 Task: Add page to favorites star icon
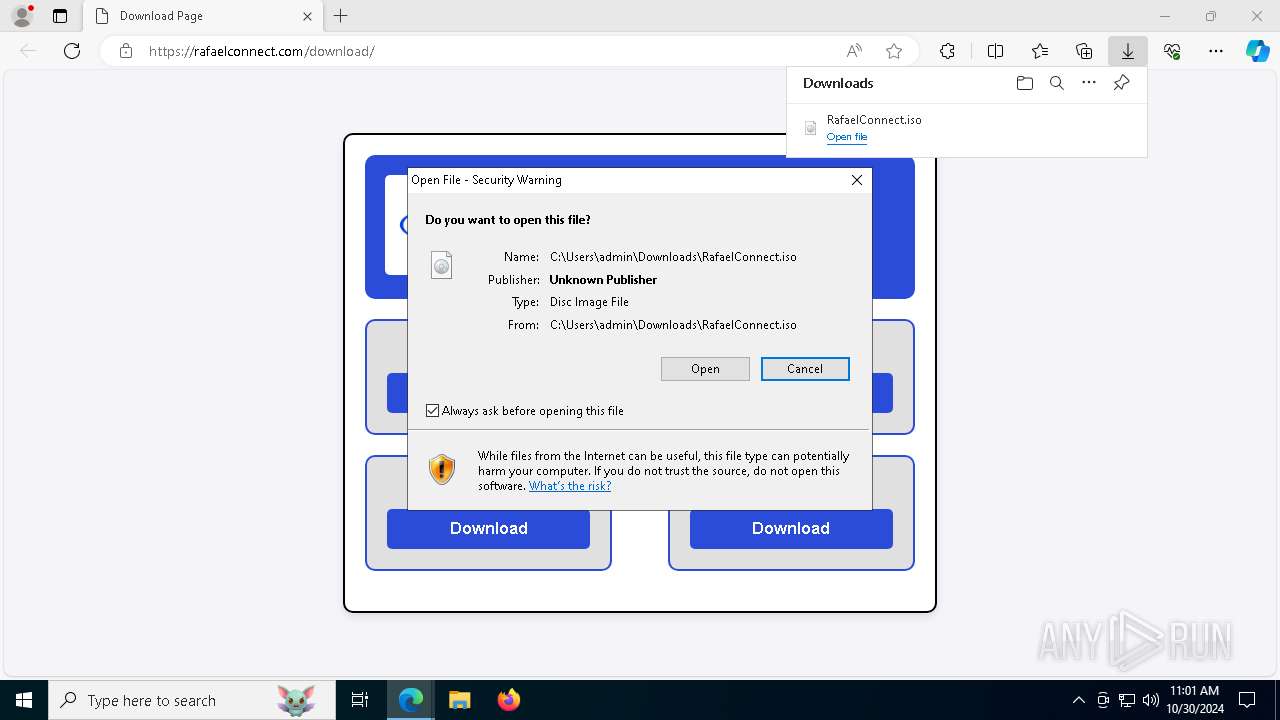coord(894,51)
